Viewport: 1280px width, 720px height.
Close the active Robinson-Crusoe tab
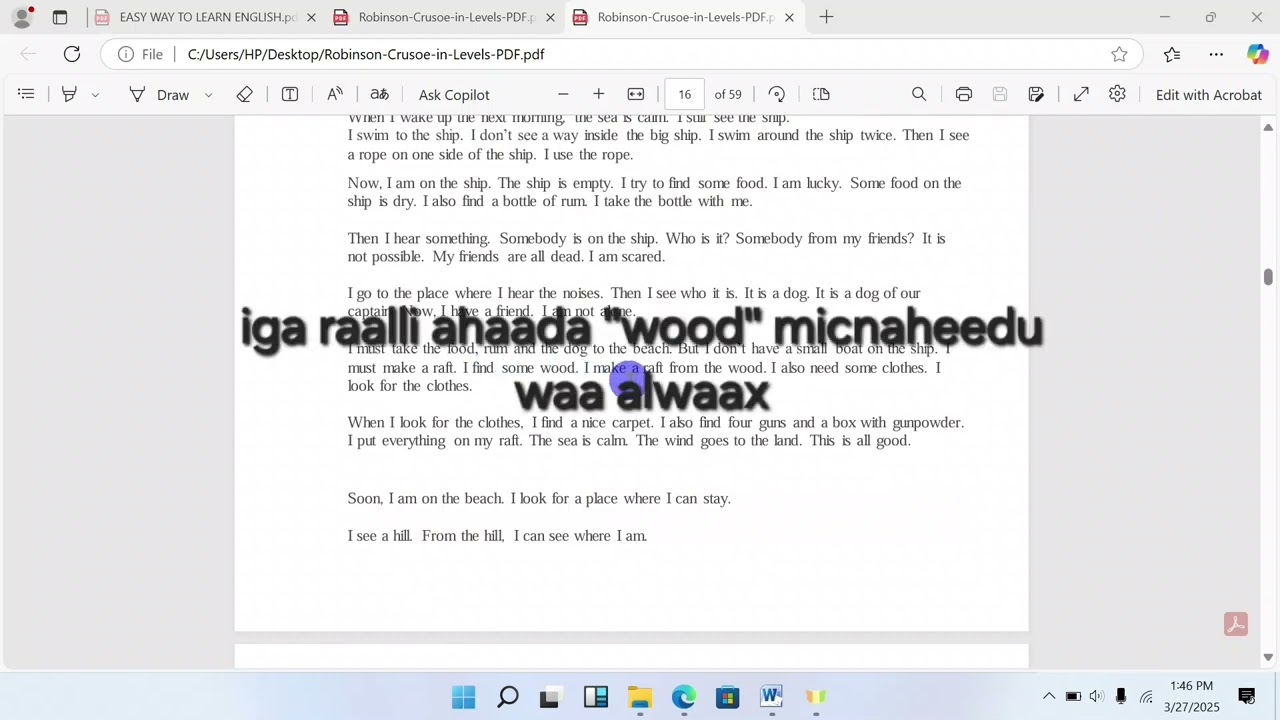[789, 17]
